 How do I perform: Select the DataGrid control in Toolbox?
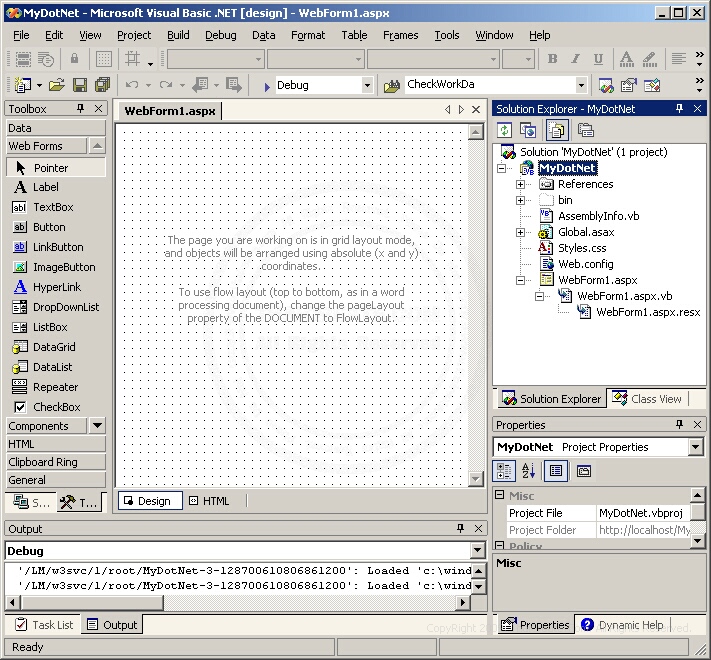click(x=56, y=347)
